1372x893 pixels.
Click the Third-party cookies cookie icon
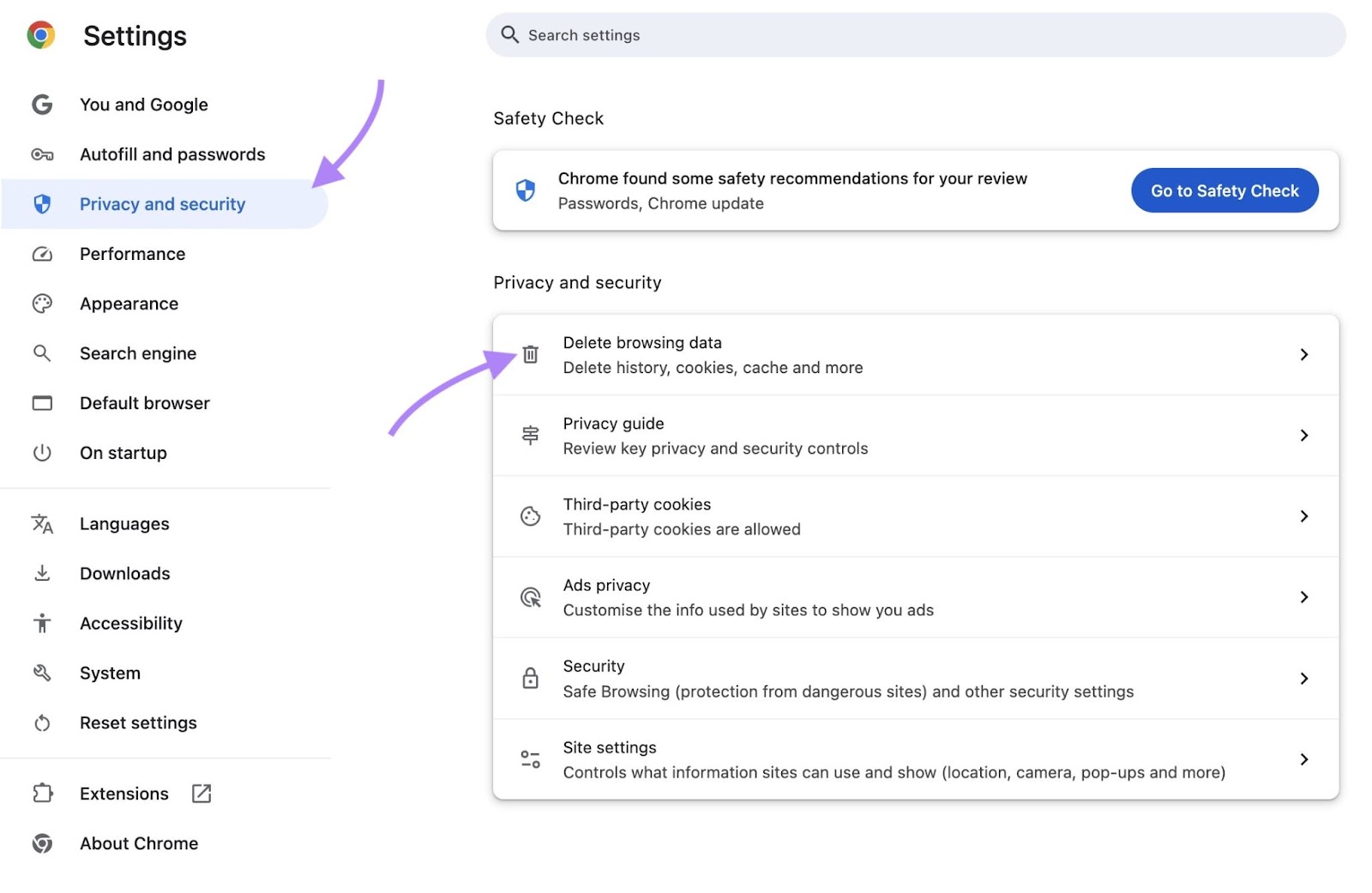(531, 516)
